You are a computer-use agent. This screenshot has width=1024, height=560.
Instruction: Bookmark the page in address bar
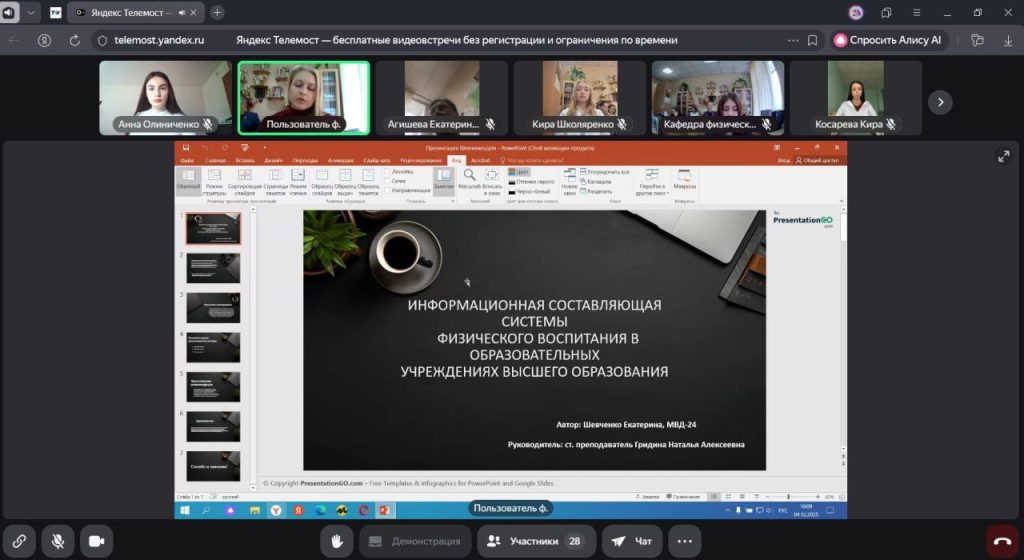pos(813,40)
